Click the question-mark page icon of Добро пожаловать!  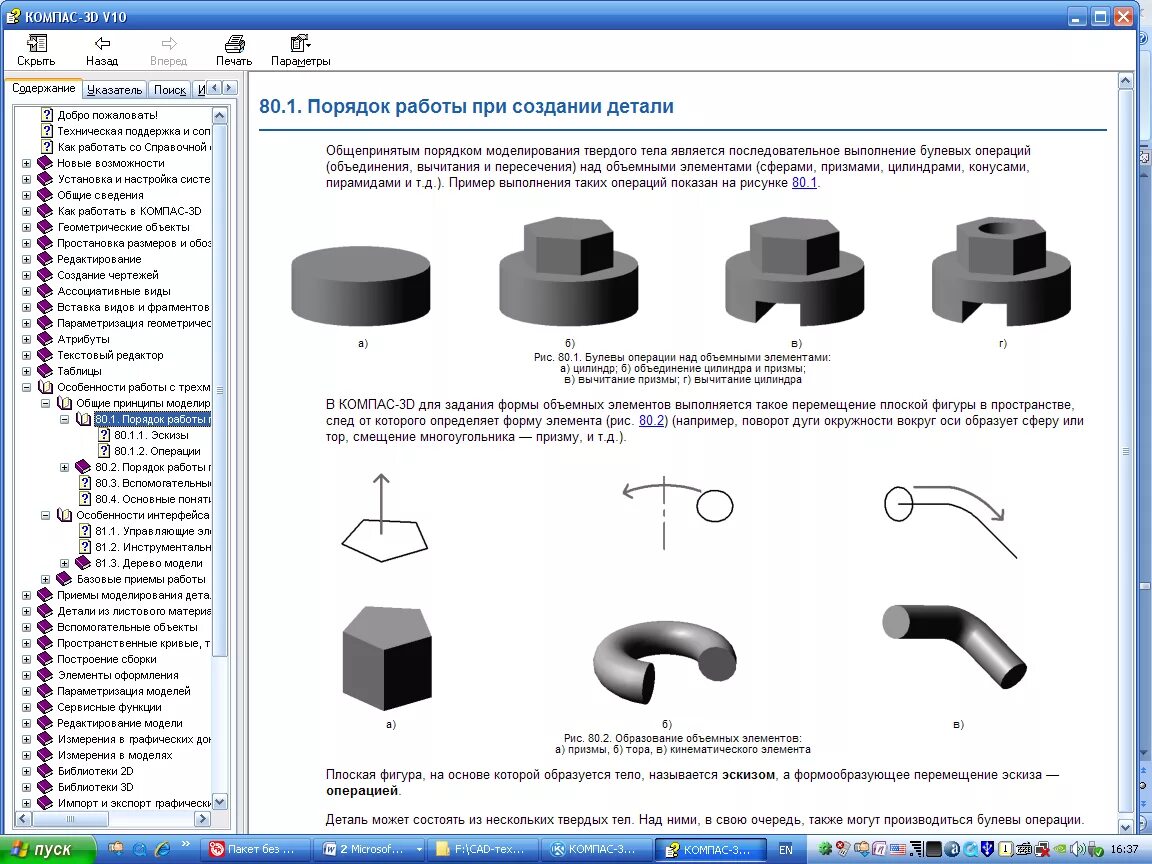tap(47, 115)
